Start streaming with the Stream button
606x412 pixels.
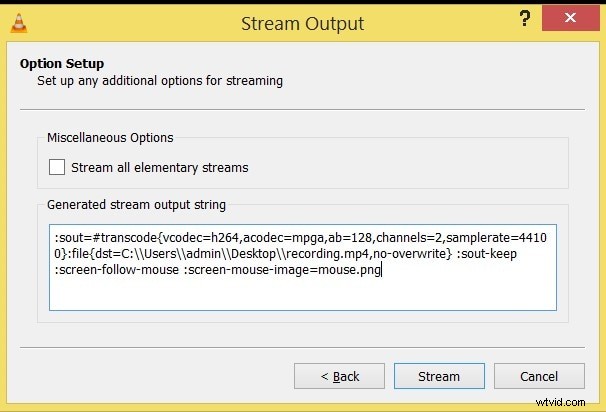(439, 376)
